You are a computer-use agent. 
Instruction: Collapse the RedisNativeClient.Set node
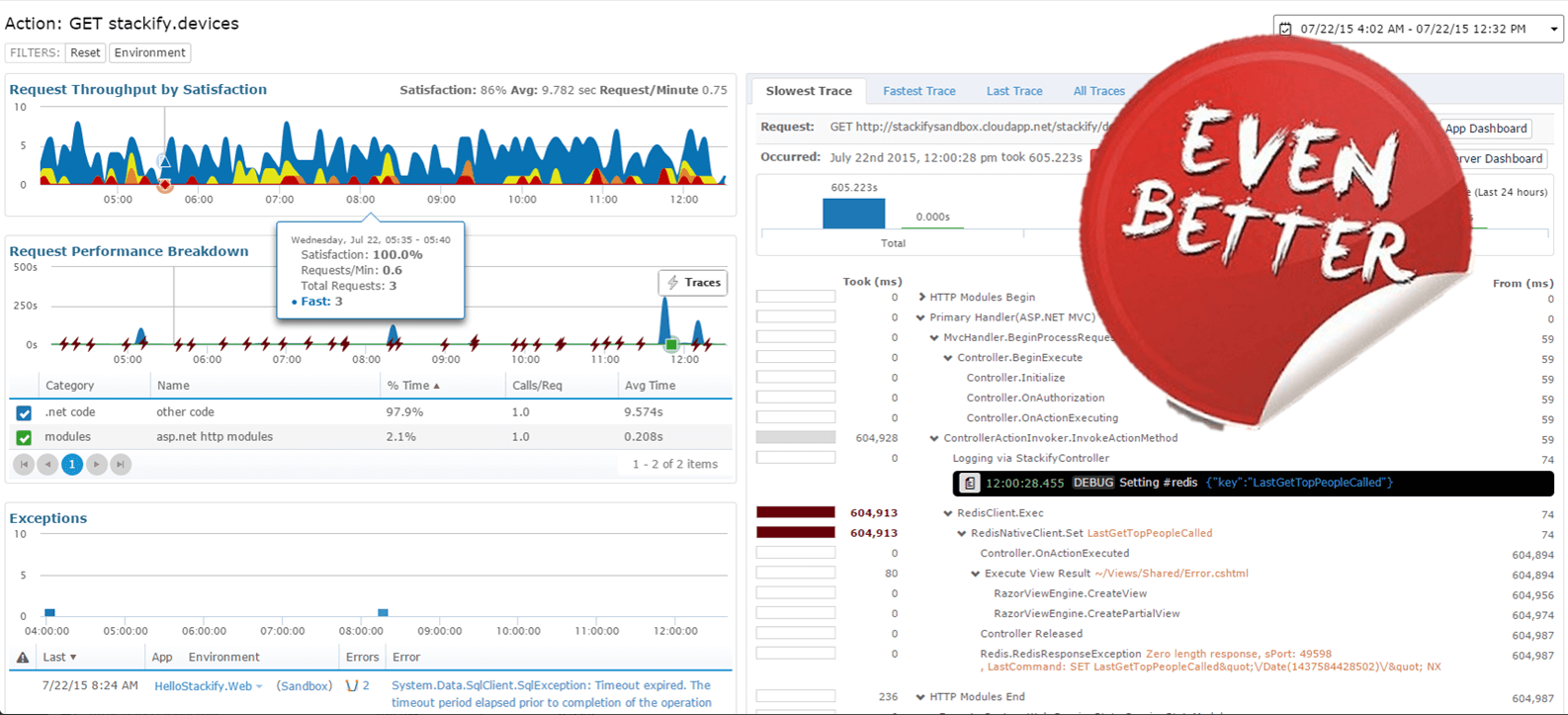coord(963,533)
